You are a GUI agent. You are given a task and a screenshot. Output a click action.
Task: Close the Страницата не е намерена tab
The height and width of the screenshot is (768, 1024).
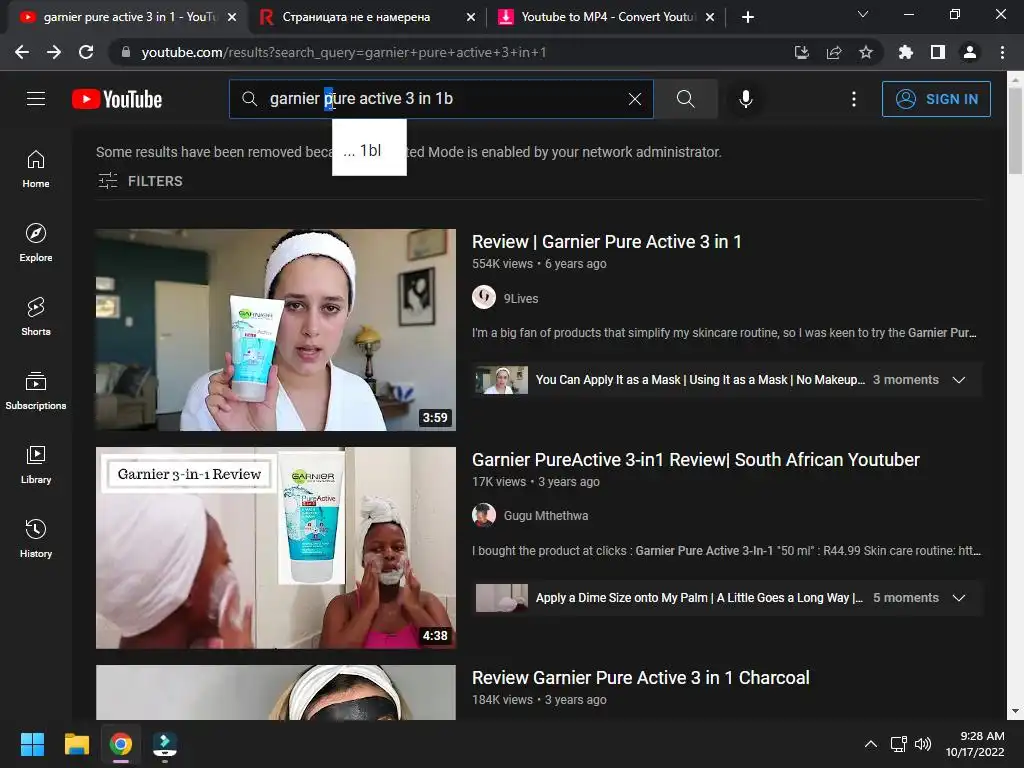471,17
